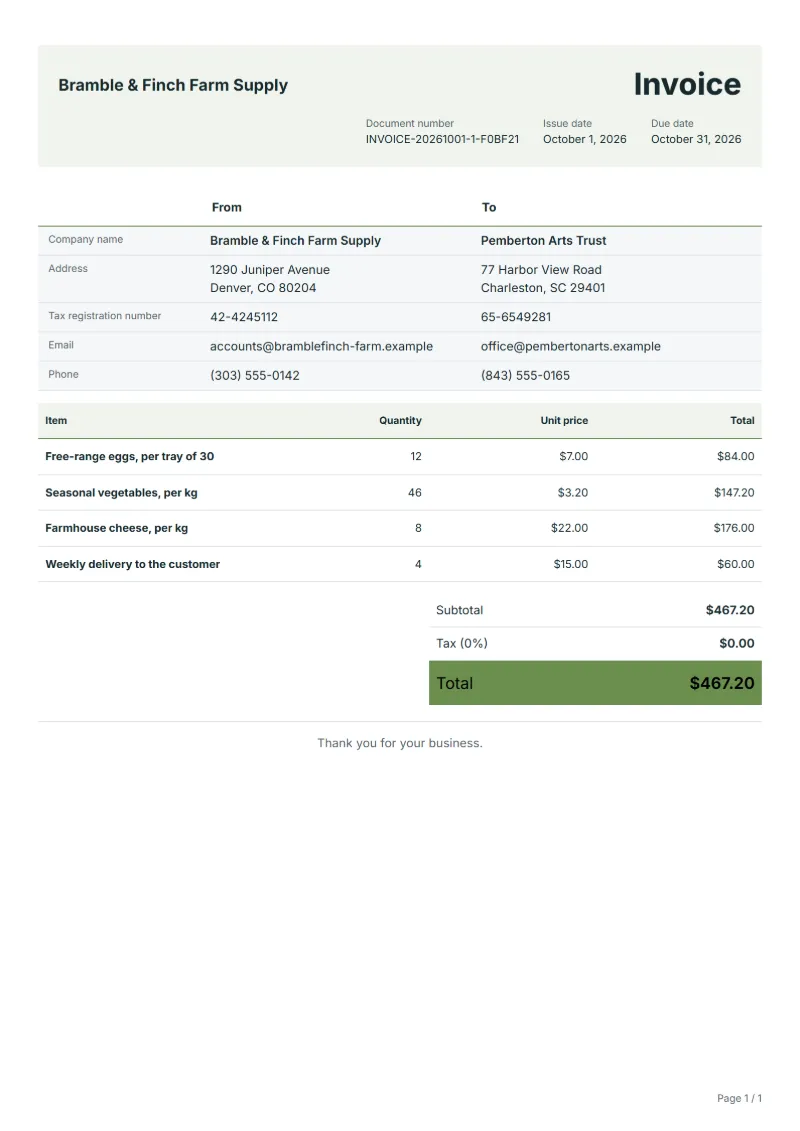Click quantity 8 for farmhouse cheese
This screenshot has width=800, height=1131.
[x=418, y=528]
